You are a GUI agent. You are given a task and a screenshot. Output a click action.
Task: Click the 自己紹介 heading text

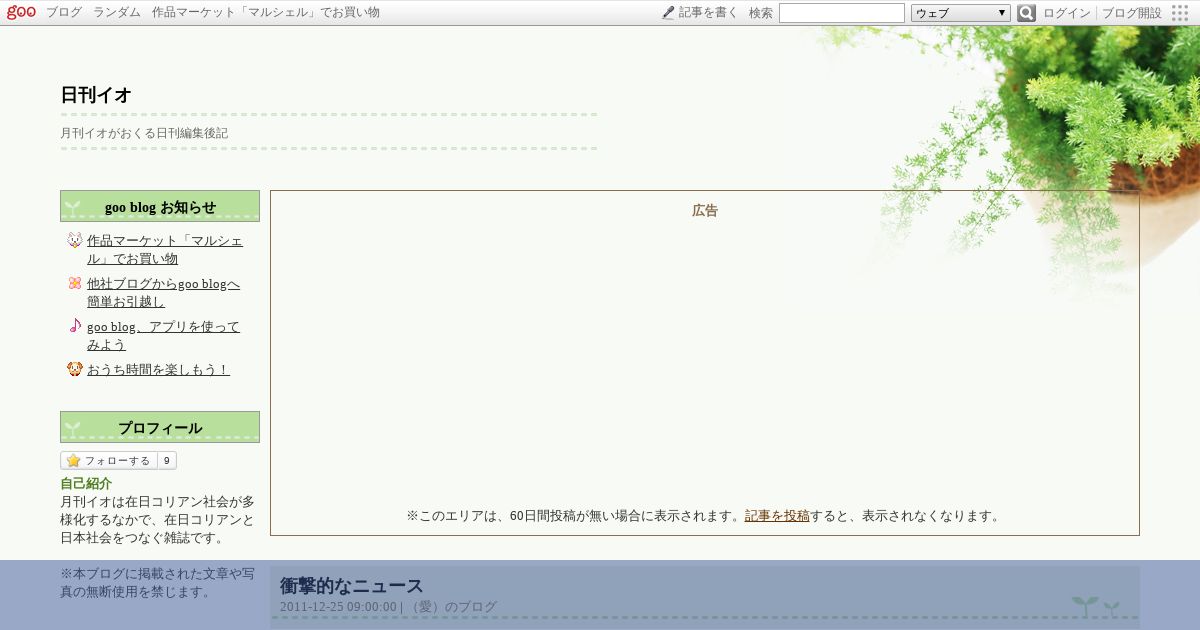86,483
